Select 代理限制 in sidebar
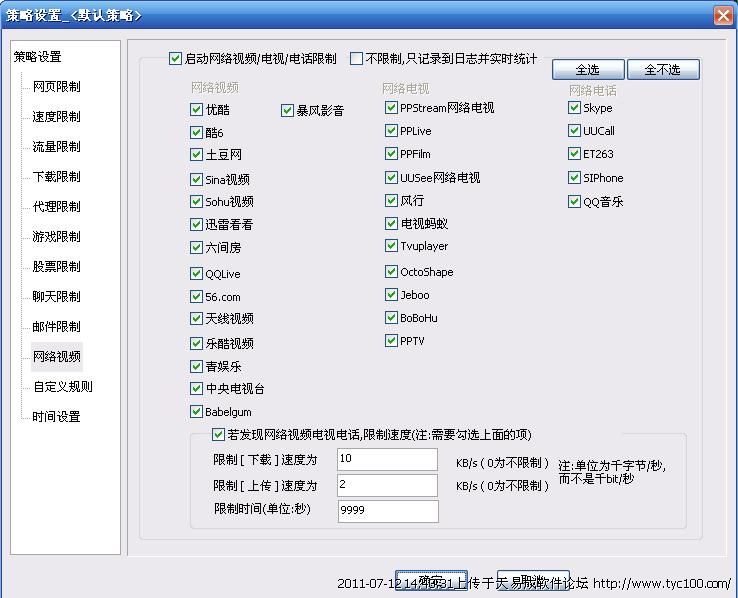The height and width of the screenshot is (598, 738). 56,207
